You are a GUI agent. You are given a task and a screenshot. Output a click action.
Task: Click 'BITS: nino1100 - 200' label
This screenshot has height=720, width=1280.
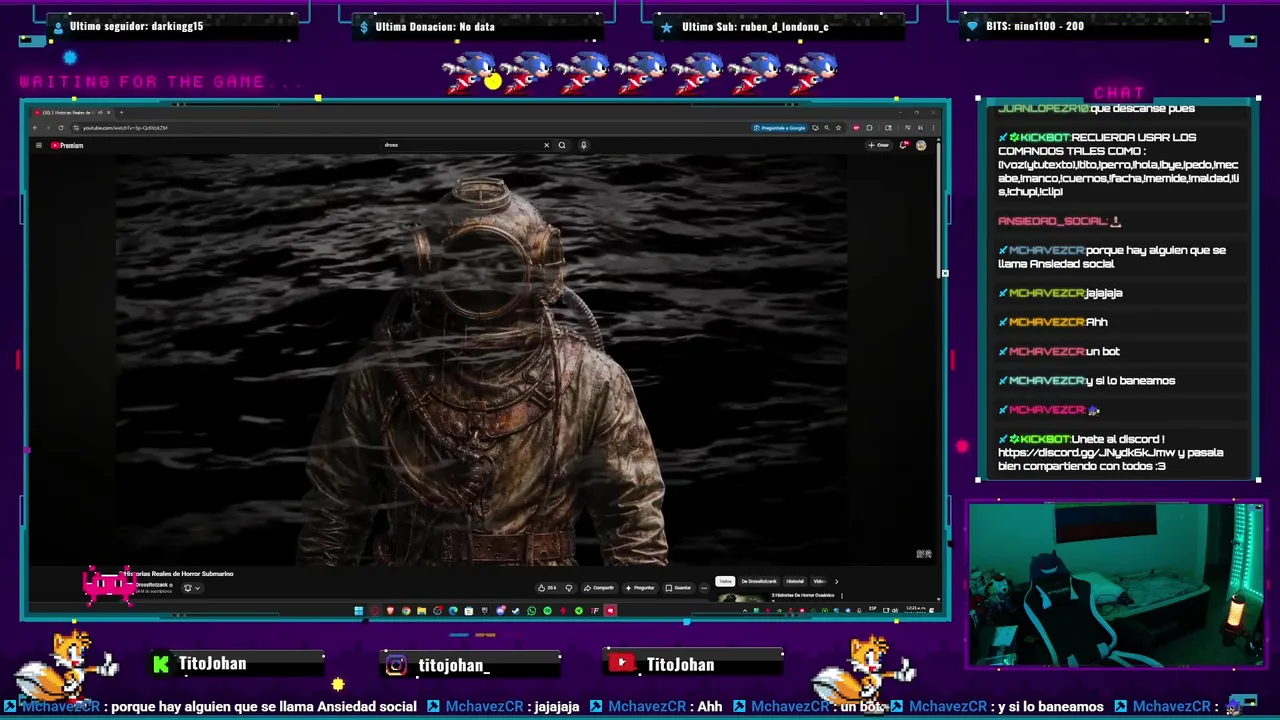(1035, 26)
